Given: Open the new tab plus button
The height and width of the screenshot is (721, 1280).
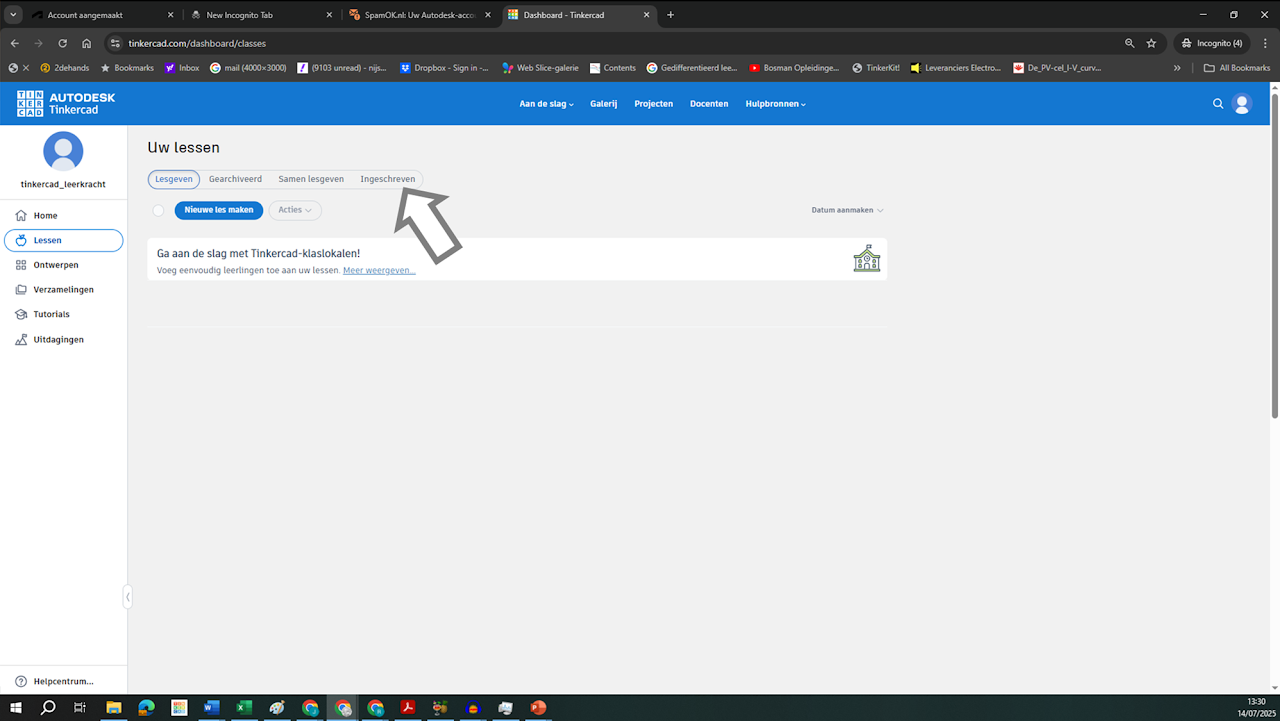Looking at the screenshot, I should [670, 15].
